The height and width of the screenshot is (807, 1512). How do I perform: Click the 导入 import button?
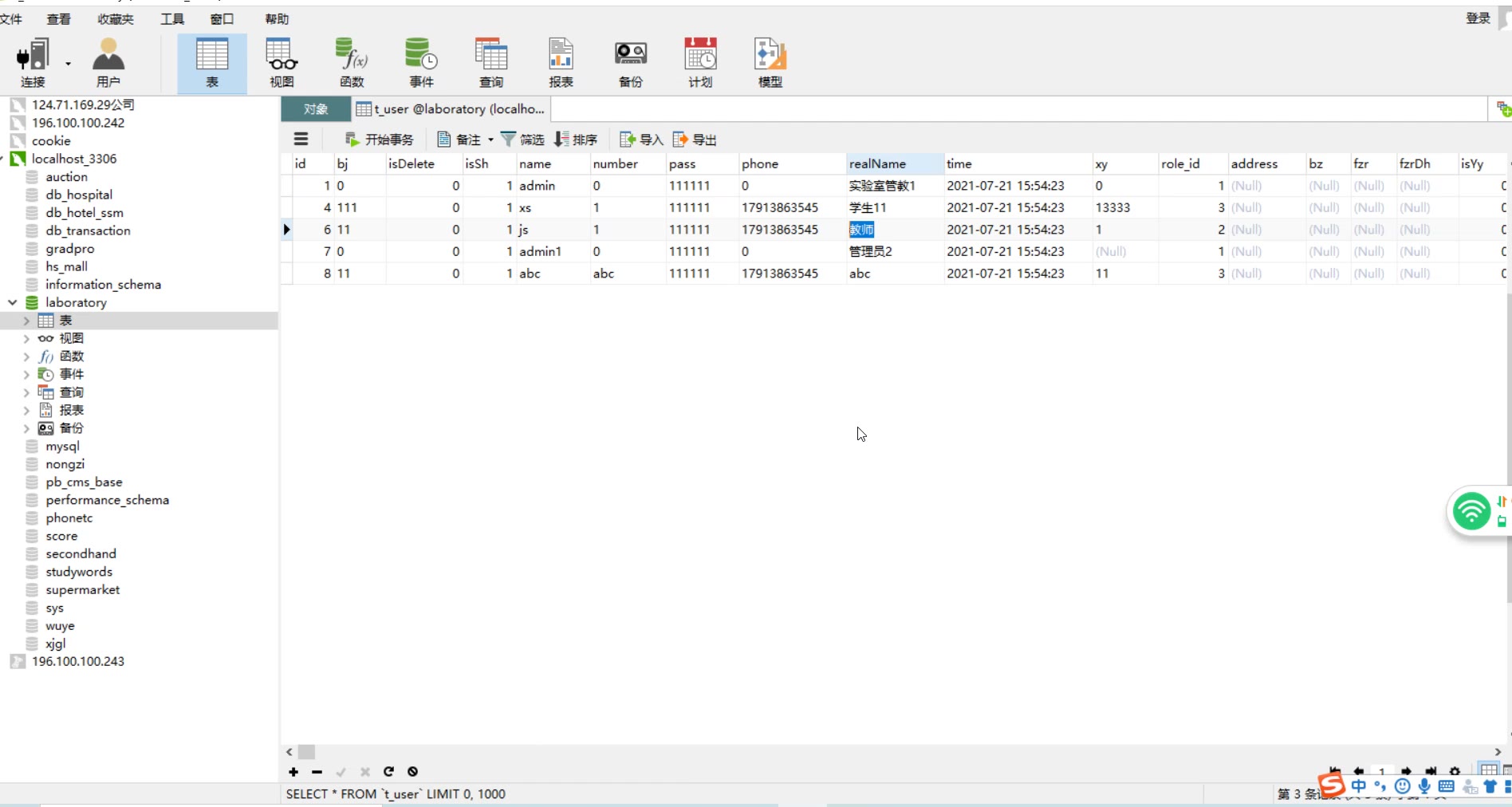coord(641,140)
